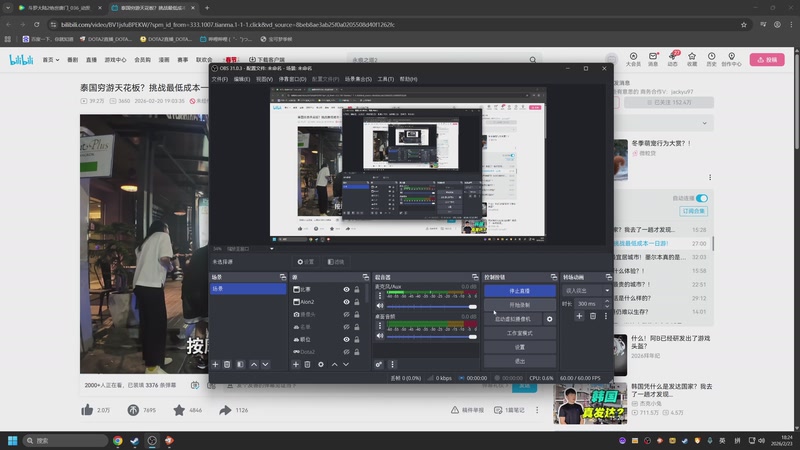Add a transition in 转场动画 panel
The height and width of the screenshot is (450, 800).
pyautogui.click(x=579, y=316)
